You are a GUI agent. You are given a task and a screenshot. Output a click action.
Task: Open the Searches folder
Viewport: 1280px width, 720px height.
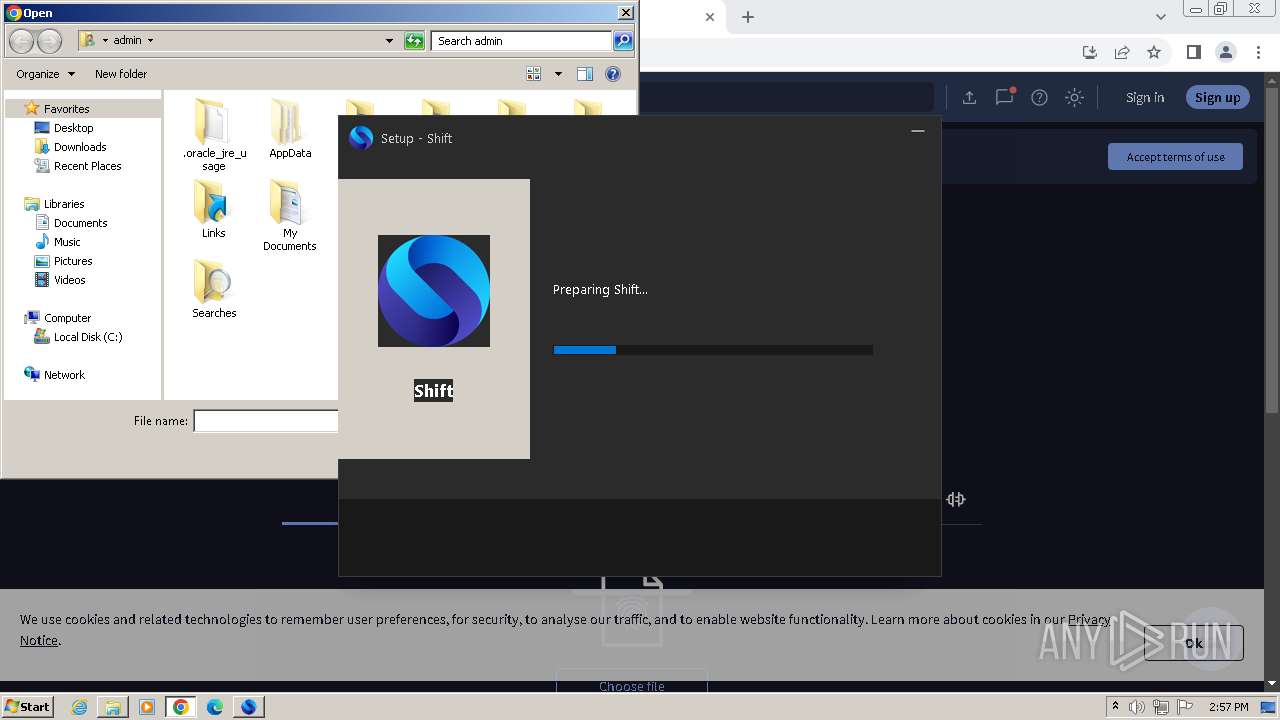pos(214,290)
